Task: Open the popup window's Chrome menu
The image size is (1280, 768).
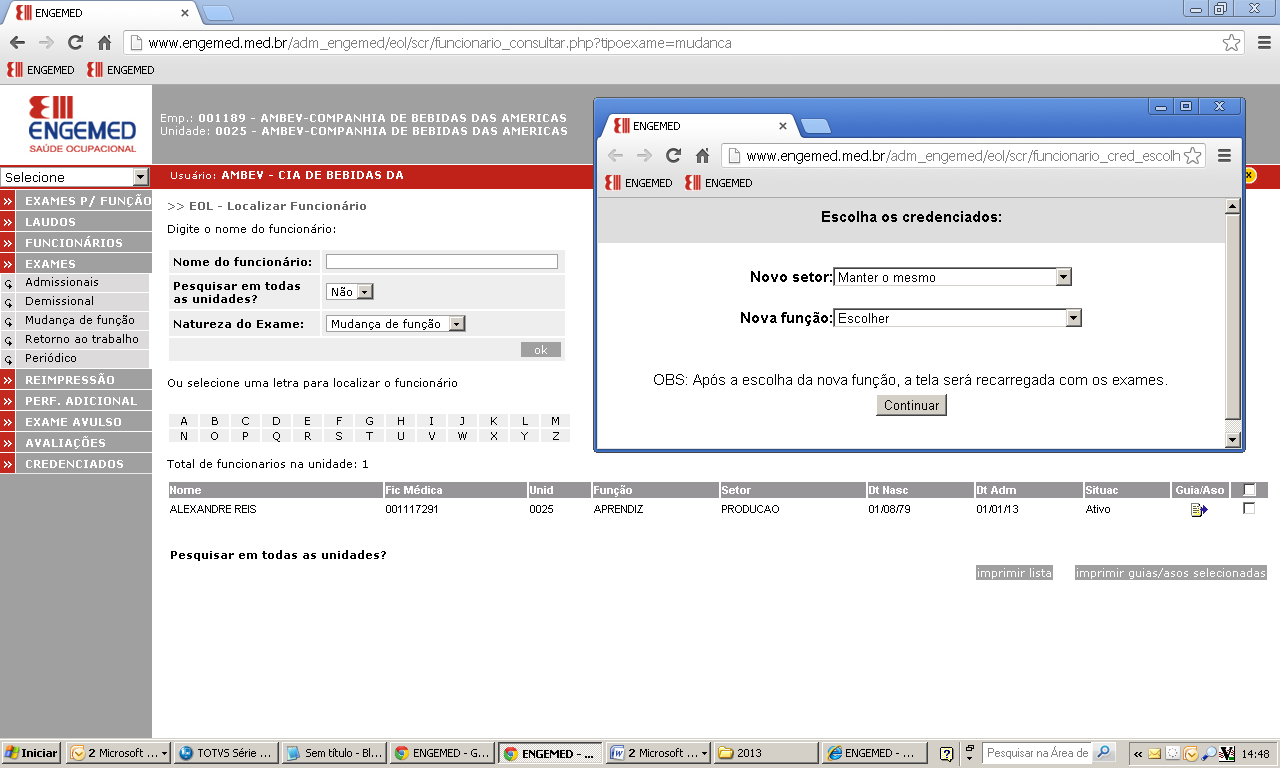Action: [1224, 156]
